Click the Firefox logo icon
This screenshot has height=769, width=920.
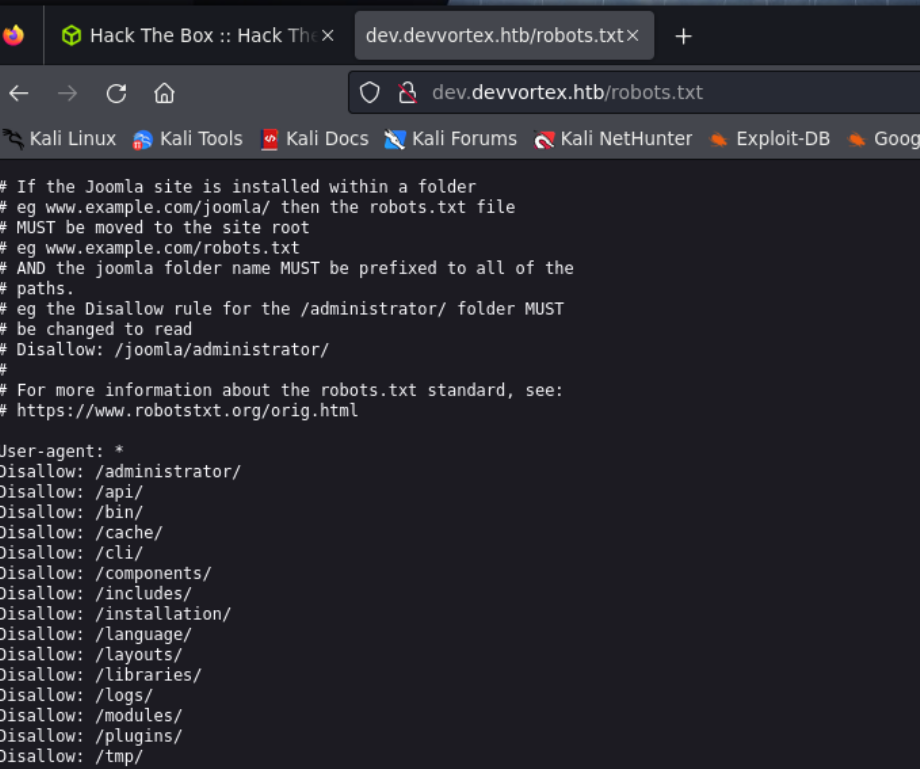[x=13, y=36]
